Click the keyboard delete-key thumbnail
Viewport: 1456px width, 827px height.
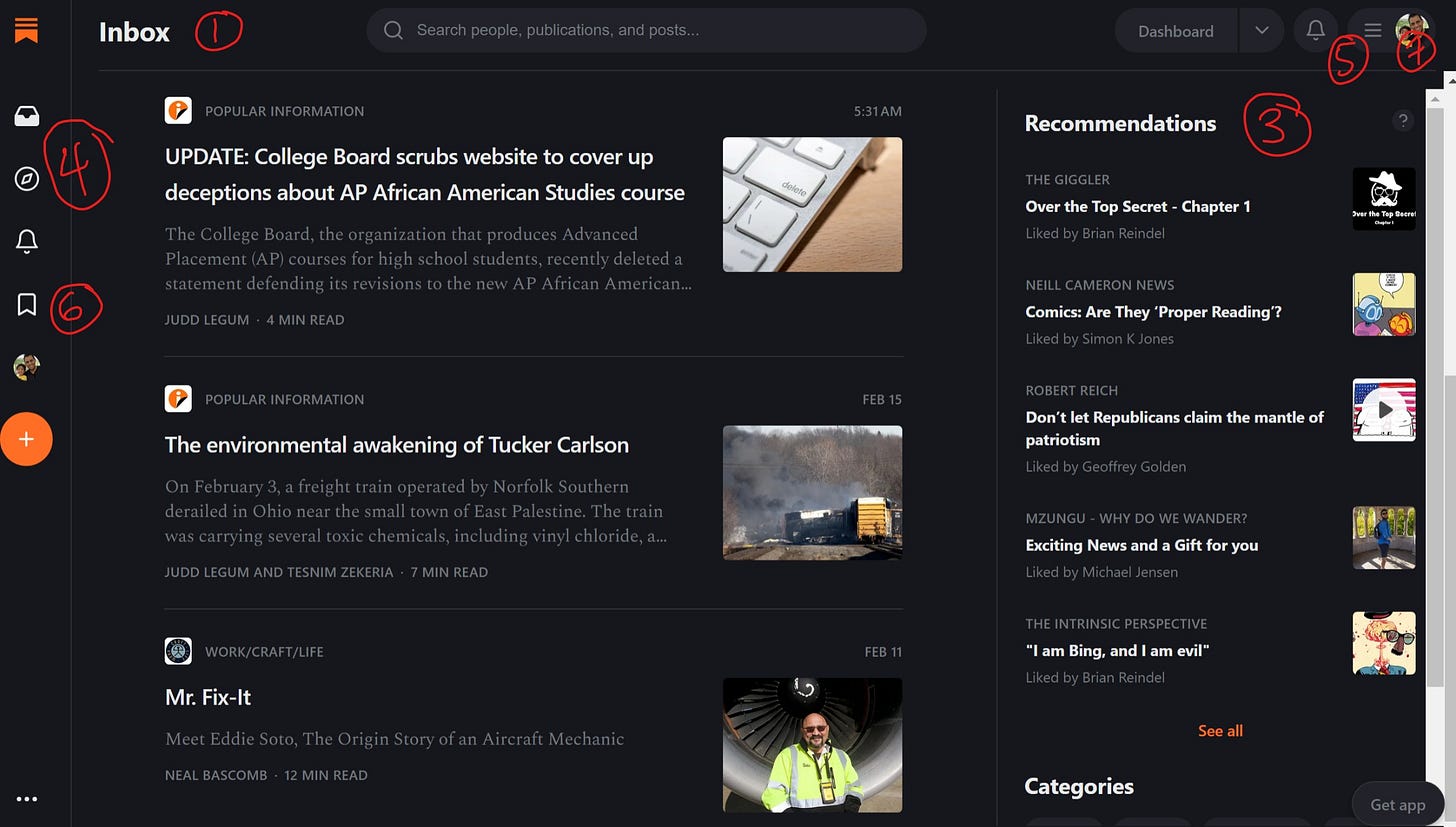pyautogui.click(x=812, y=204)
